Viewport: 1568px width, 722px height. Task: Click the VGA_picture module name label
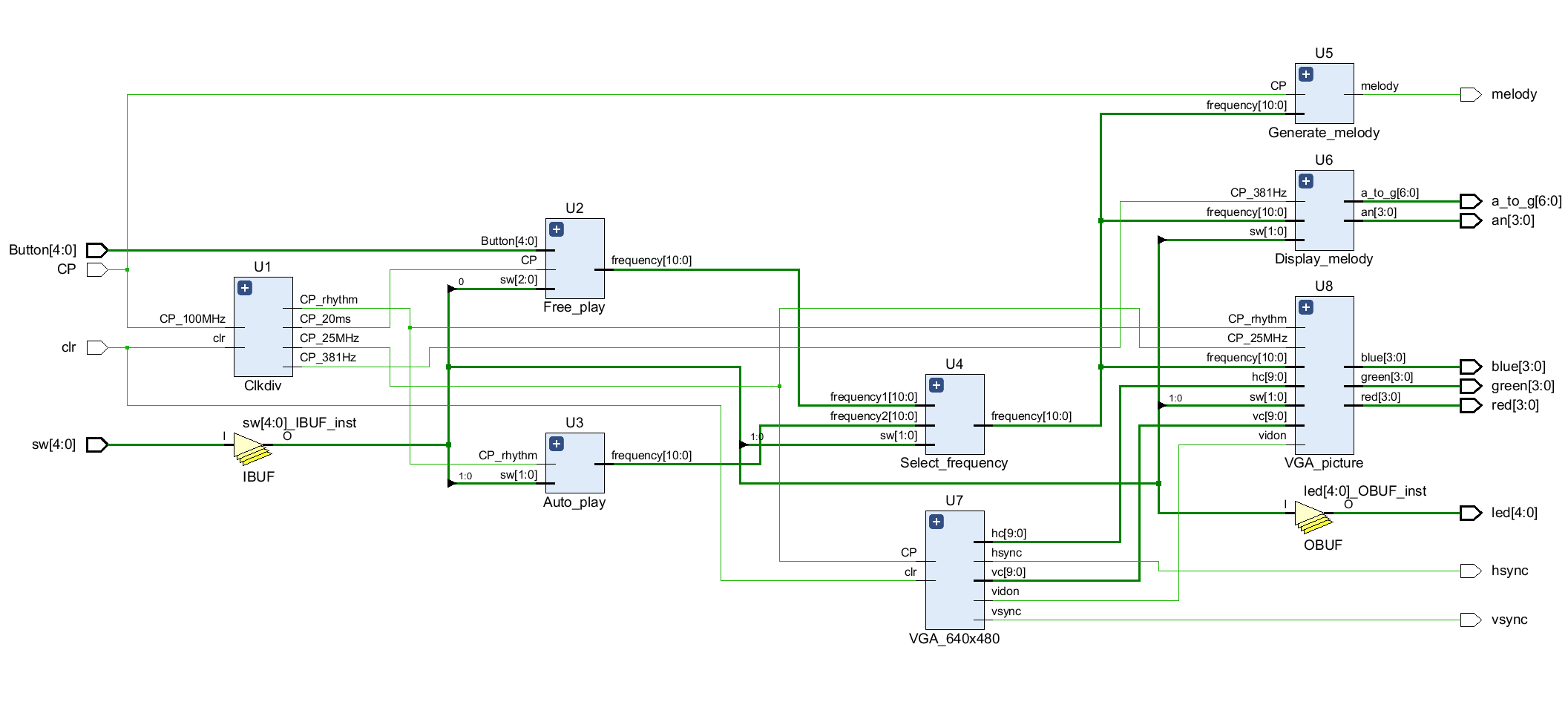1324,463
